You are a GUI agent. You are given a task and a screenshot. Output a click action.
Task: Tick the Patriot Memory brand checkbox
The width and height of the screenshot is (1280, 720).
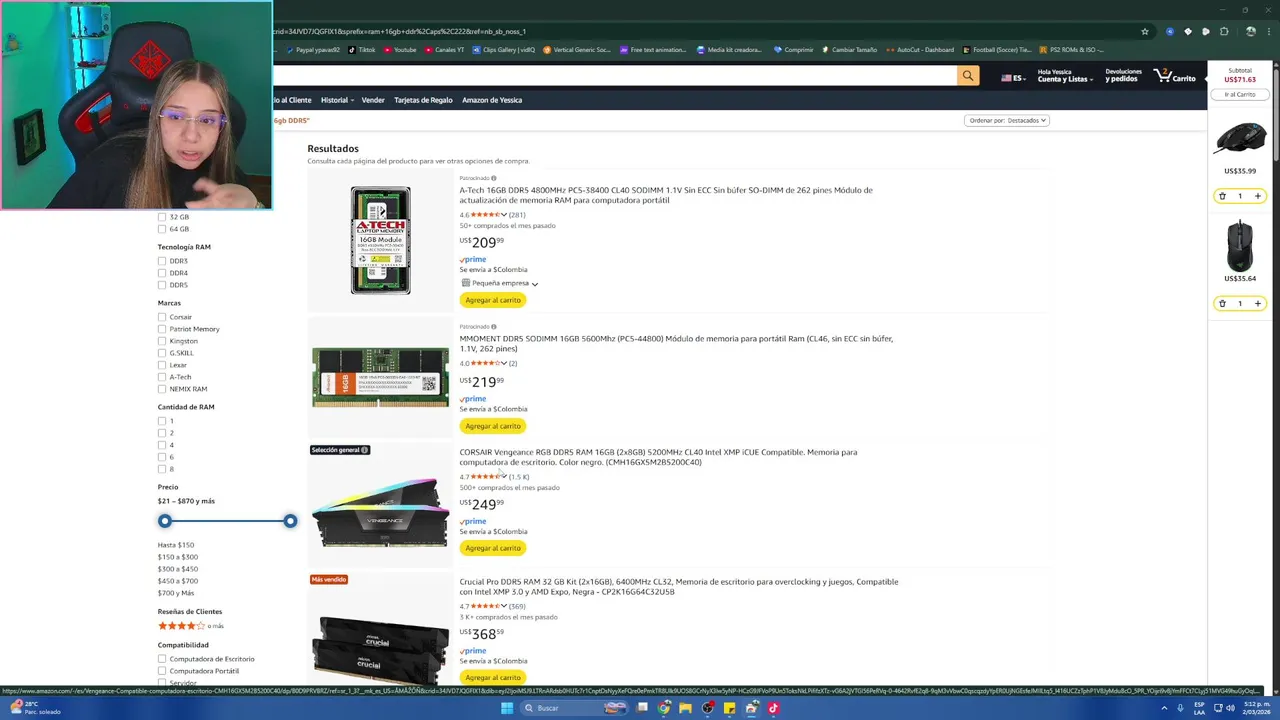[x=162, y=329]
